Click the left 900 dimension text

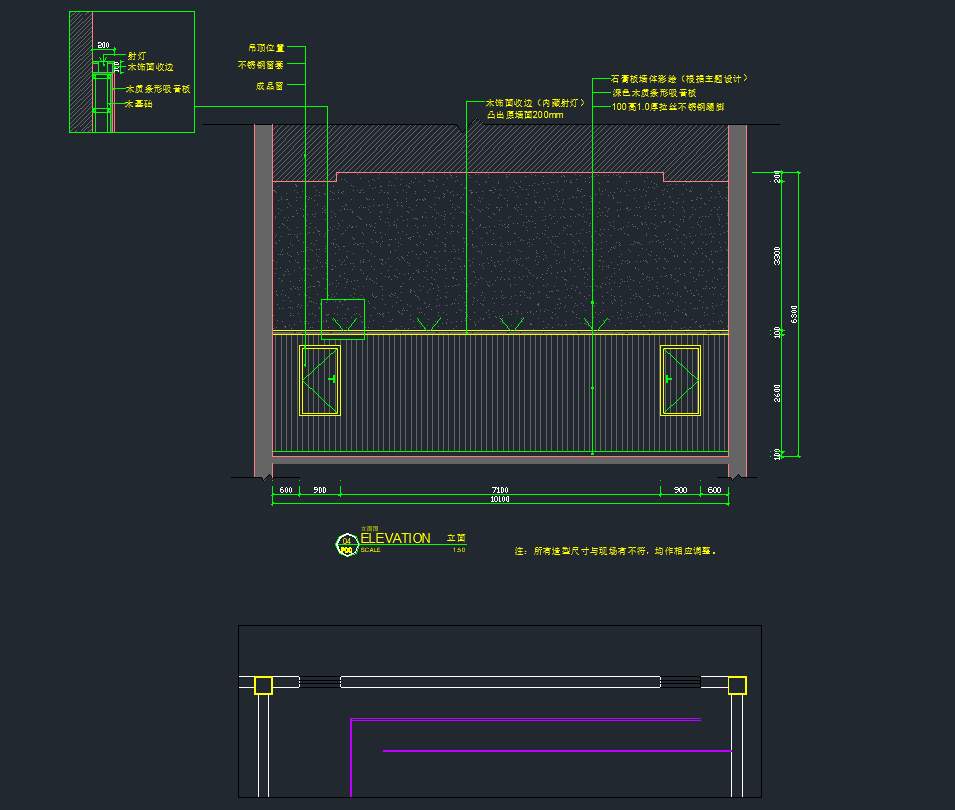tap(320, 490)
